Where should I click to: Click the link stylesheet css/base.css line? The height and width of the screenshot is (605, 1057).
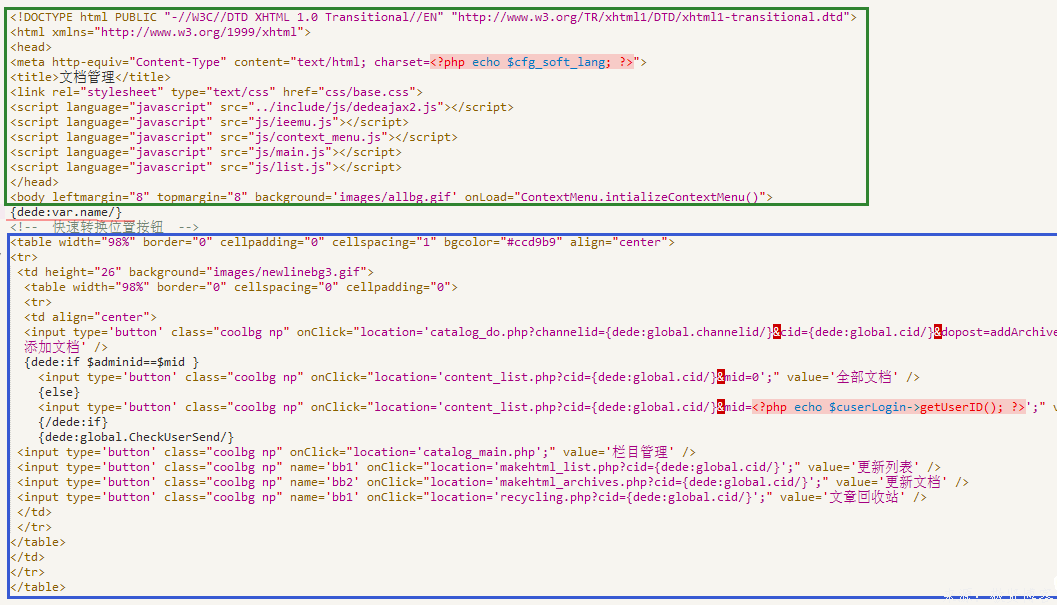[x=216, y=92]
